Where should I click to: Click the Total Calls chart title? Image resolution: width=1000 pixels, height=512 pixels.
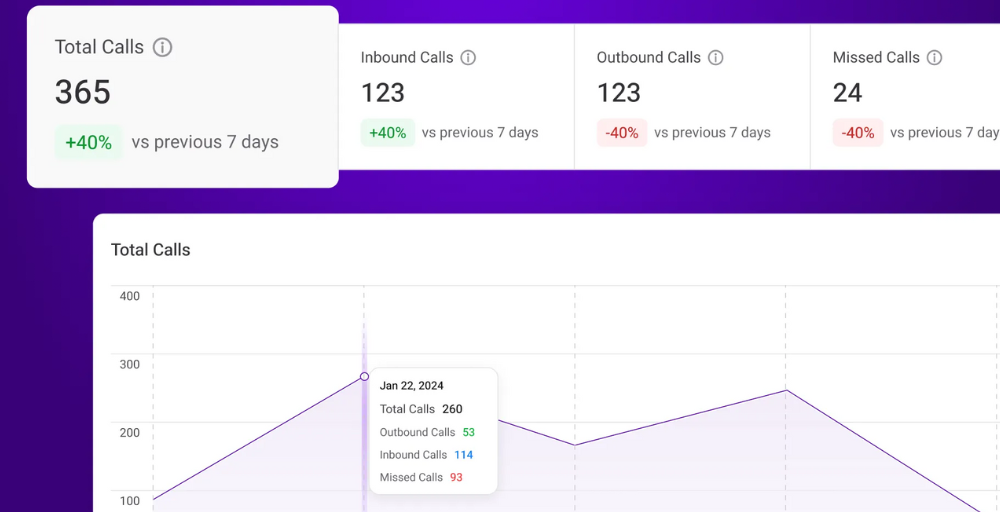point(151,250)
